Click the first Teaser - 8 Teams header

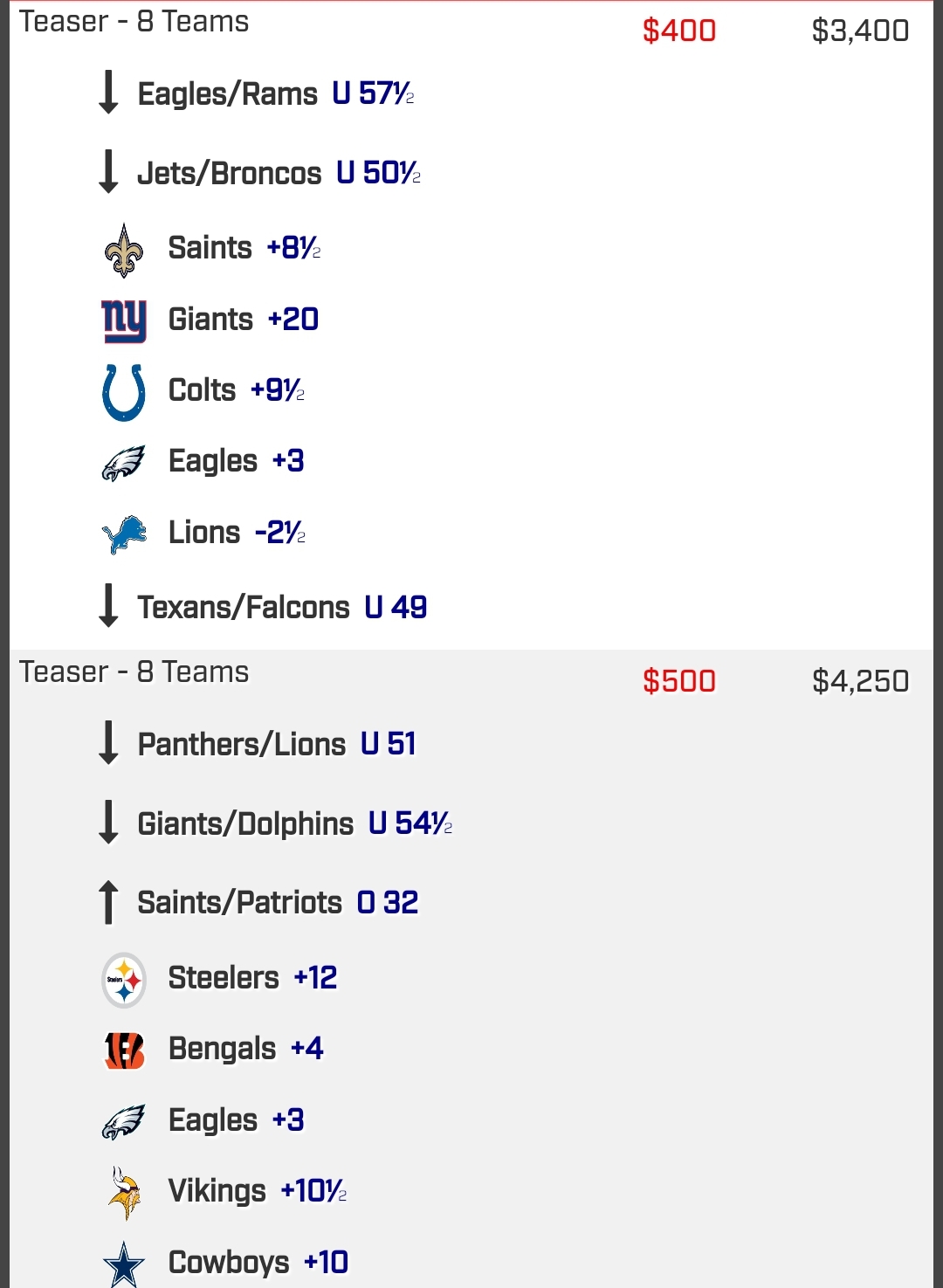click(x=134, y=22)
